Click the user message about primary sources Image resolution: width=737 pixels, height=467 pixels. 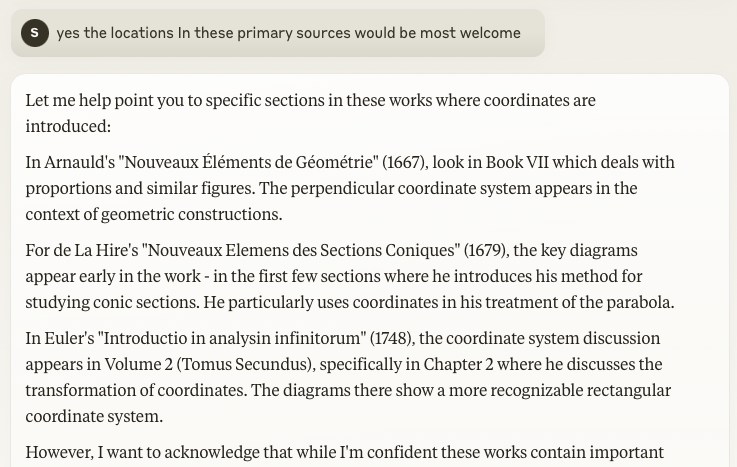tap(288, 33)
